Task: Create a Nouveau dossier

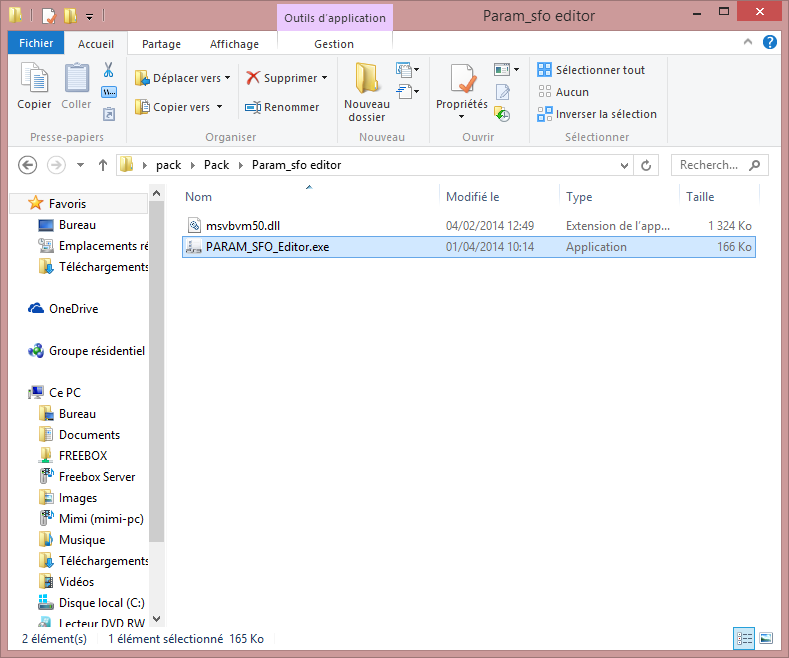Action: [367, 92]
